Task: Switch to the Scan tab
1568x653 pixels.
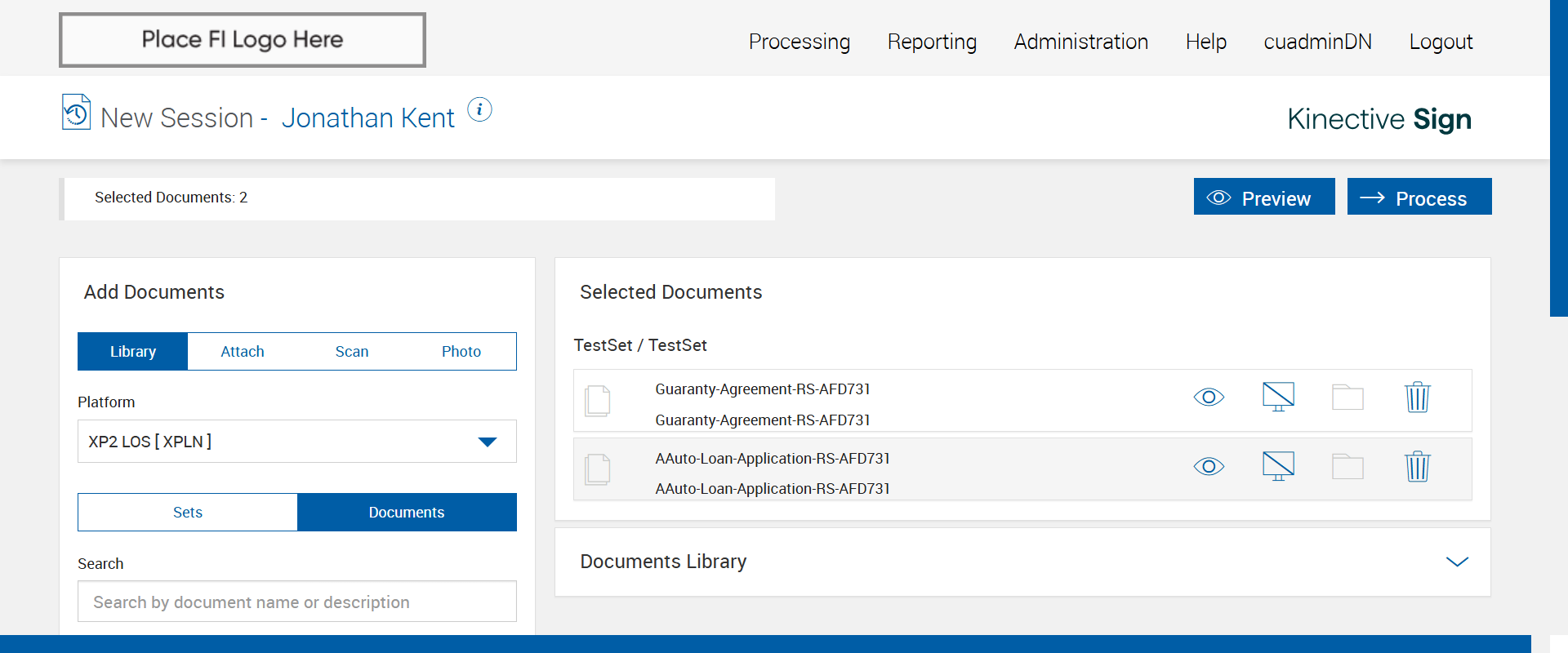Action: click(x=352, y=352)
